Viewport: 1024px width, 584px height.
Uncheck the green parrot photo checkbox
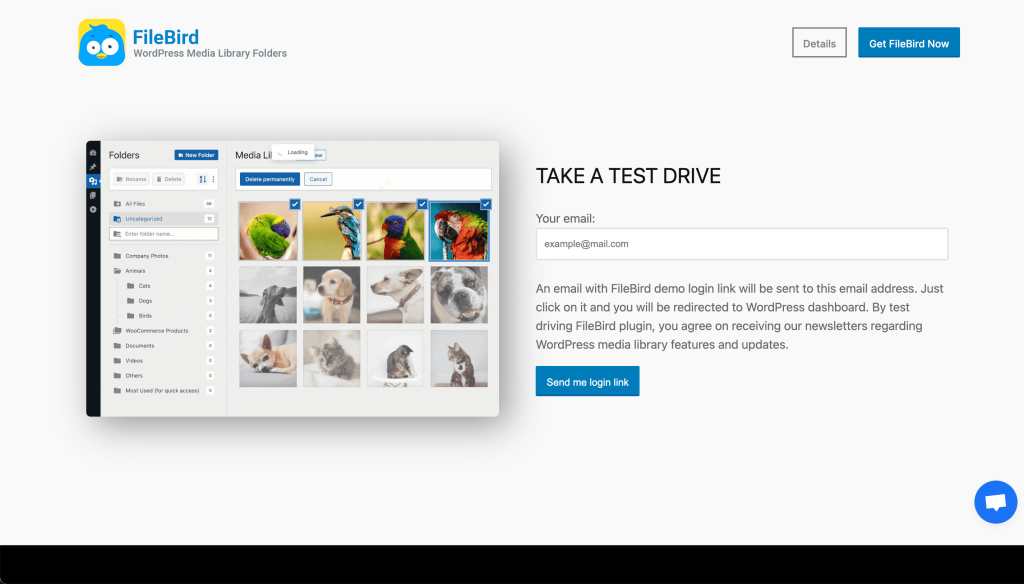[294, 204]
